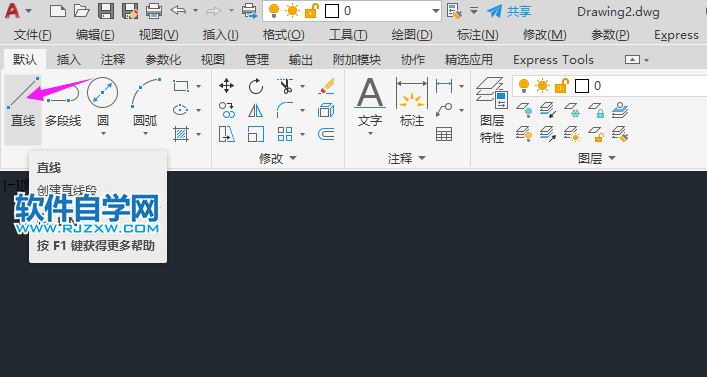Toggle layer lock padlock in ribbon layer dropdown
Image resolution: width=707 pixels, height=377 pixels.
pyautogui.click(x=561, y=86)
